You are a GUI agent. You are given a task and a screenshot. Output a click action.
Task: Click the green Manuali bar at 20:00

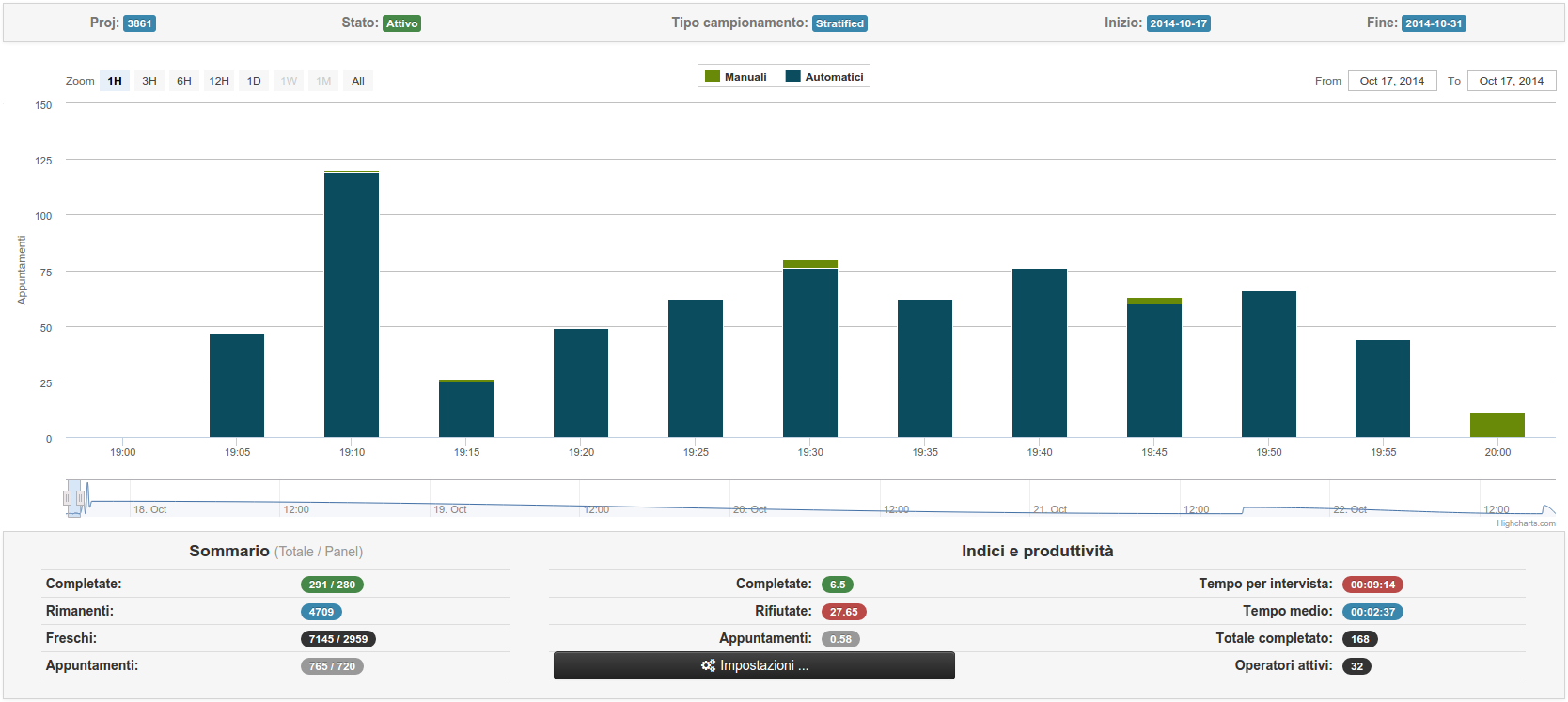click(x=1497, y=426)
